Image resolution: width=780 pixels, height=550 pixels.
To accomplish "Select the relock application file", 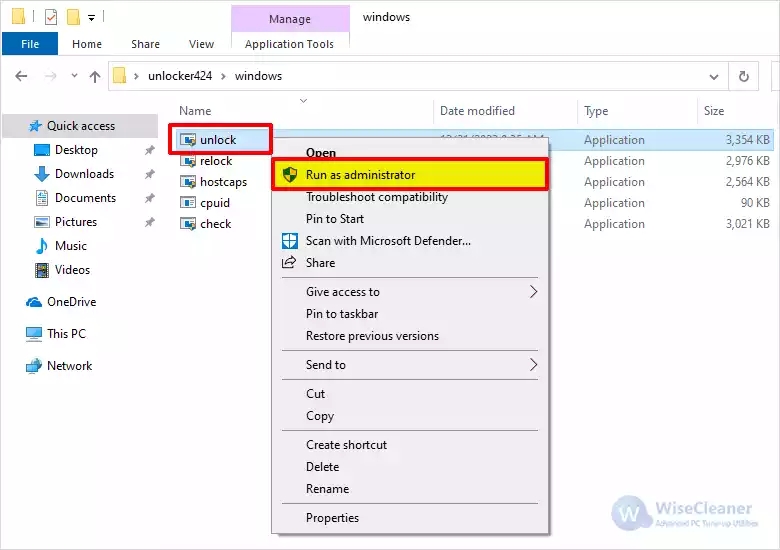I will (x=216, y=161).
